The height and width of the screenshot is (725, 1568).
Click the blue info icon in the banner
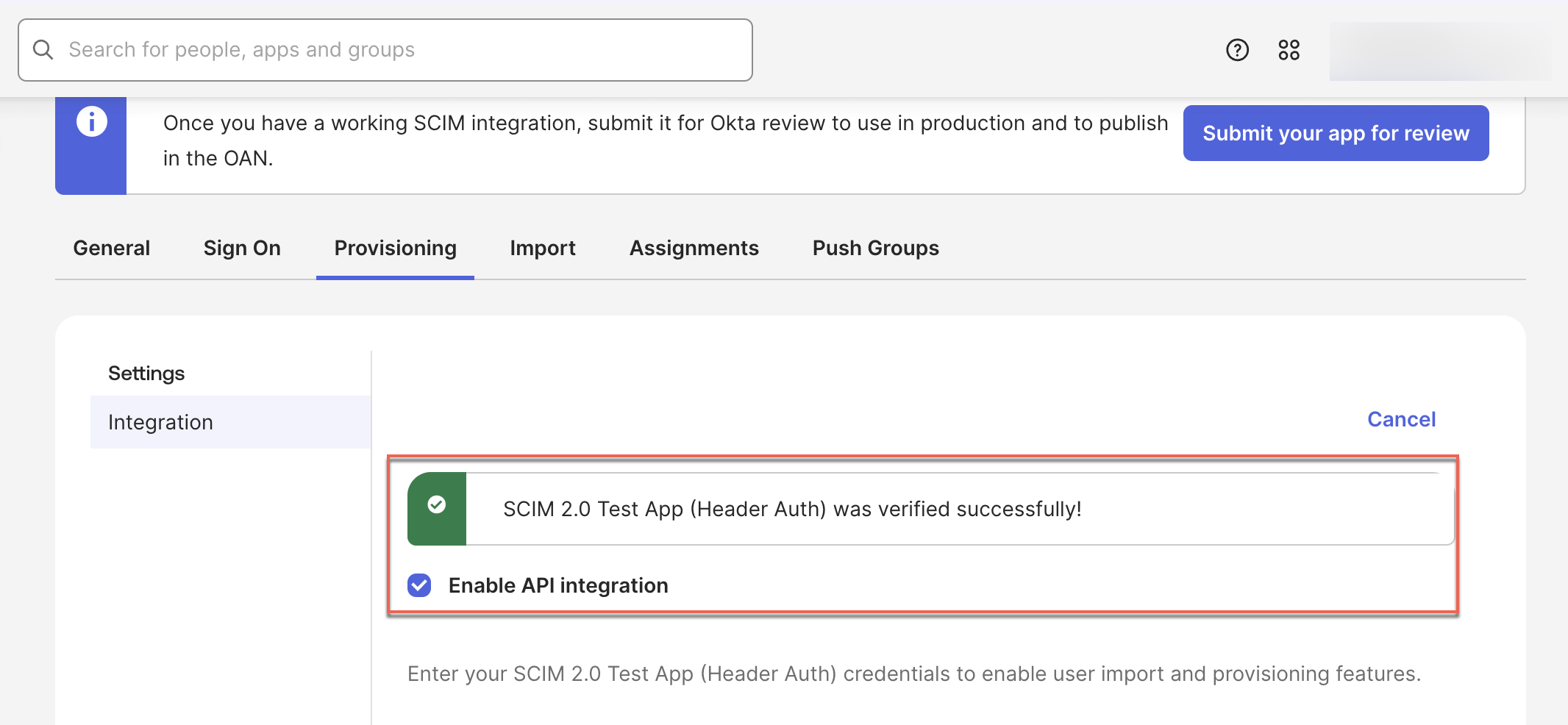[x=92, y=122]
